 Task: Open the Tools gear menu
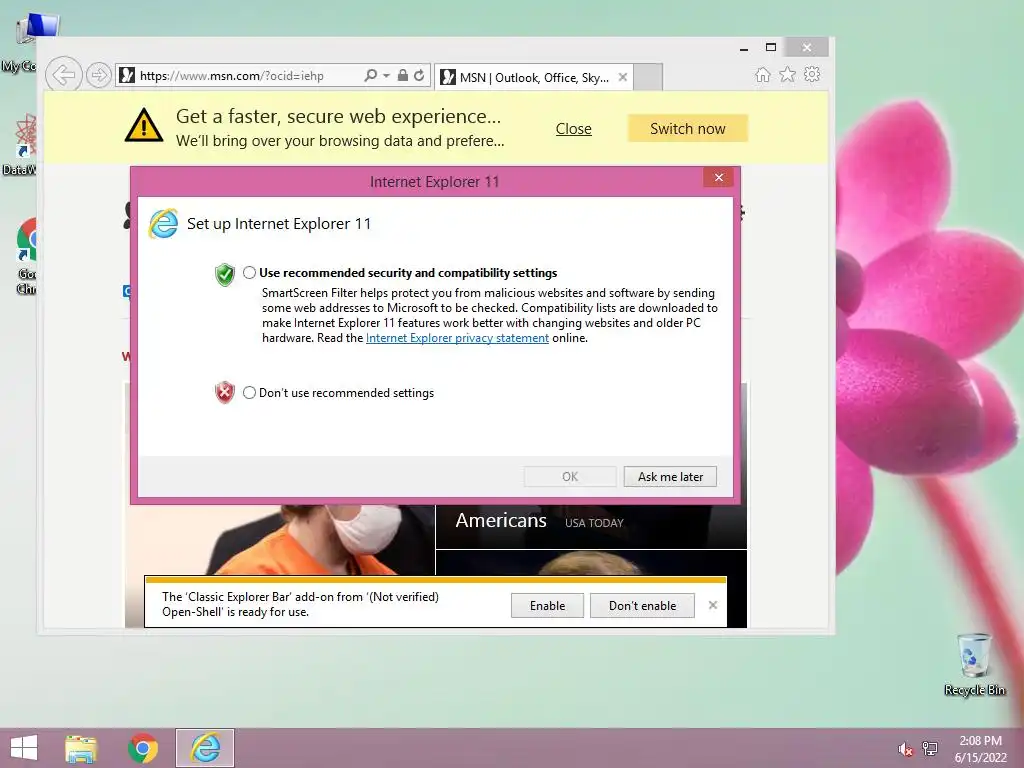click(812, 74)
